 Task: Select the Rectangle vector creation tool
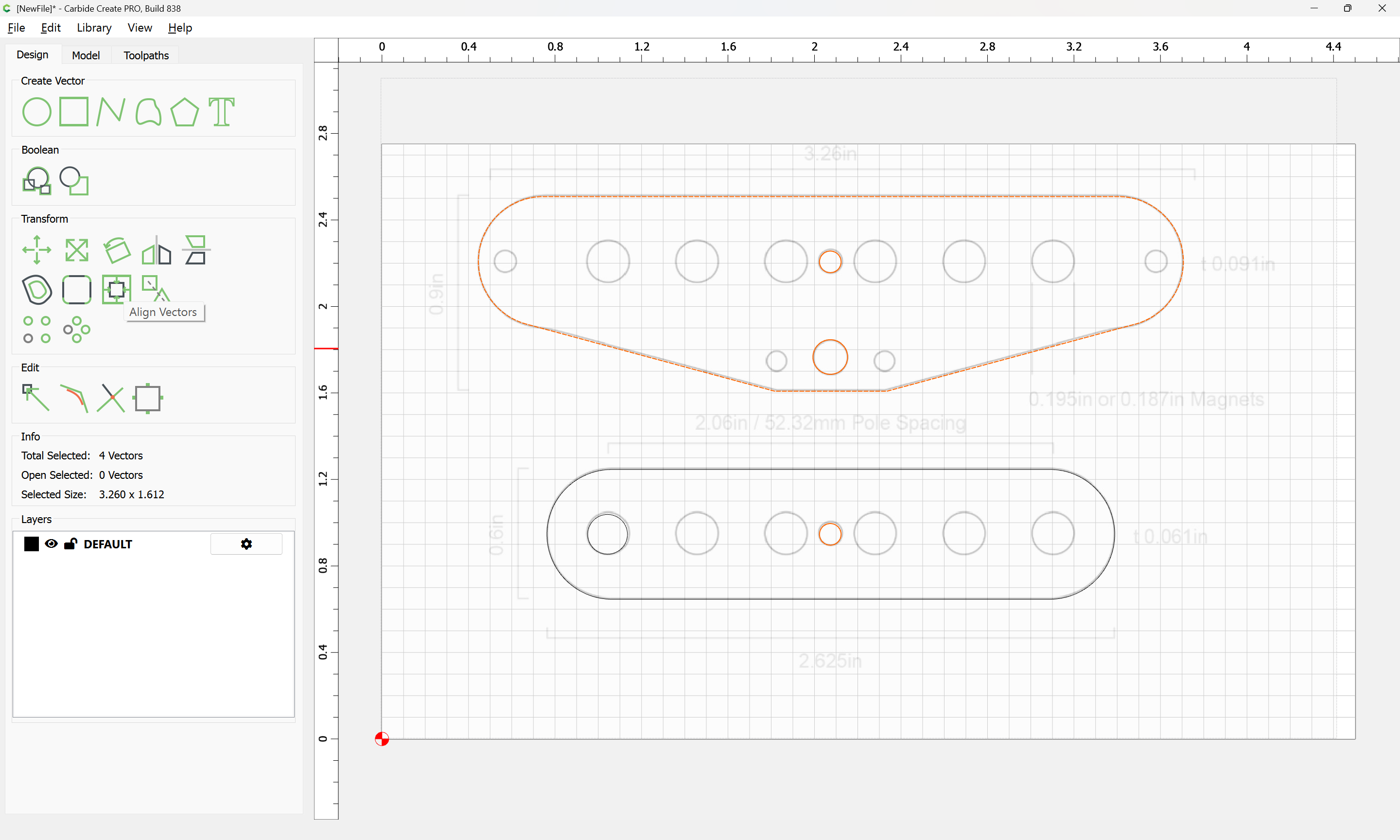coord(74,111)
